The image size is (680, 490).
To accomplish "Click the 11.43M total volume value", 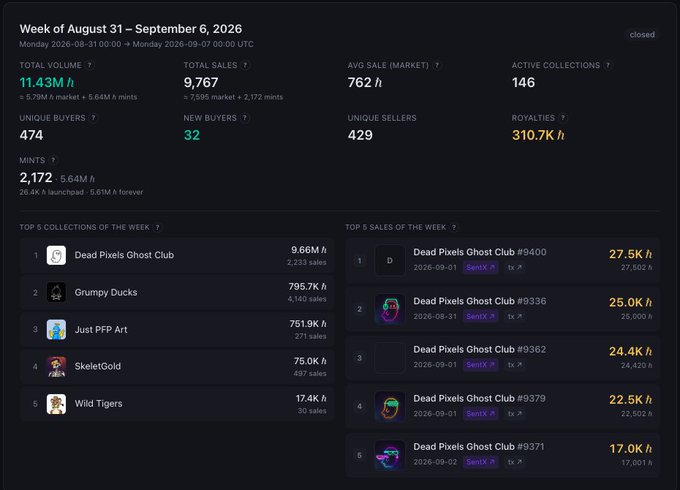I will (46, 82).
